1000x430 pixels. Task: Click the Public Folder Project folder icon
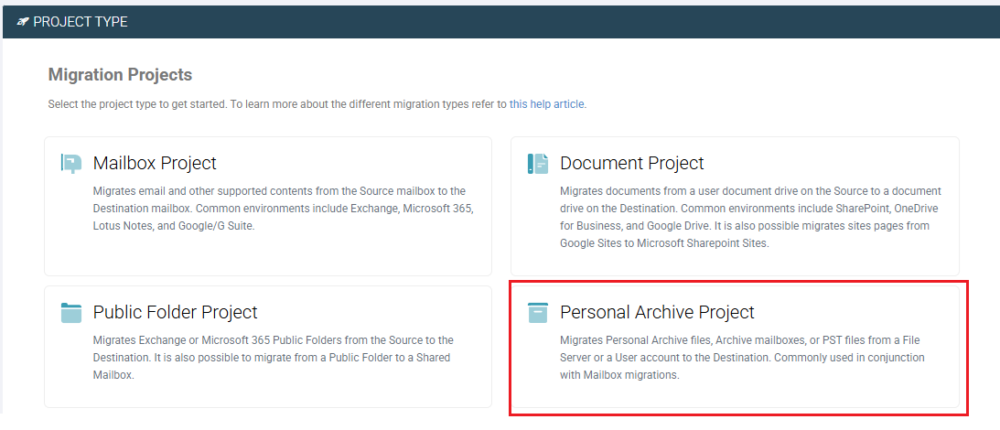point(71,313)
